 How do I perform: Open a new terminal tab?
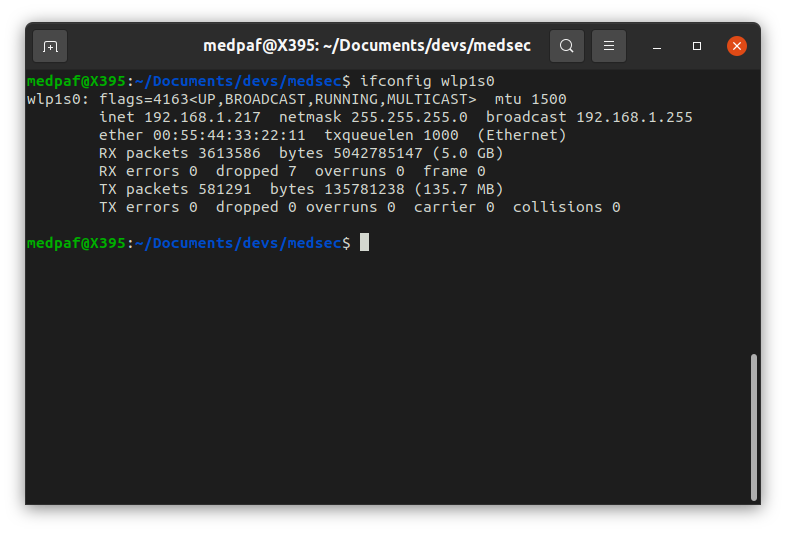tap(50, 46)
